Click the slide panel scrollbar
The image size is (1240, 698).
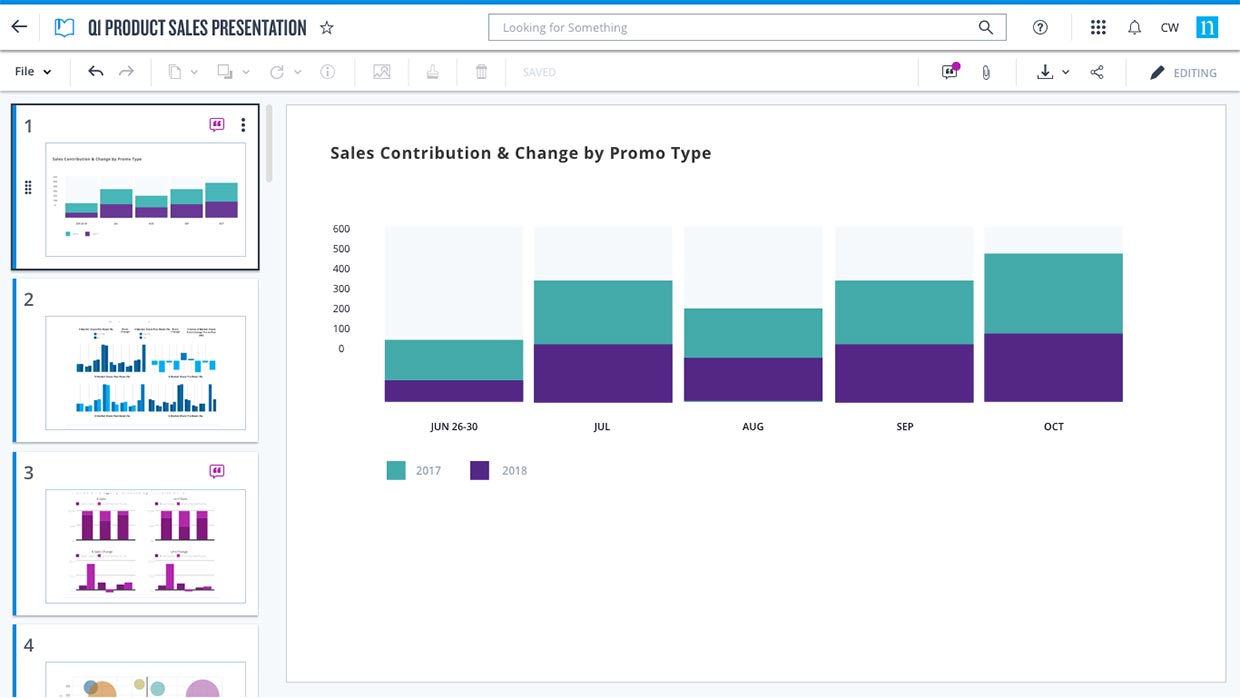(x=269, y=144)
